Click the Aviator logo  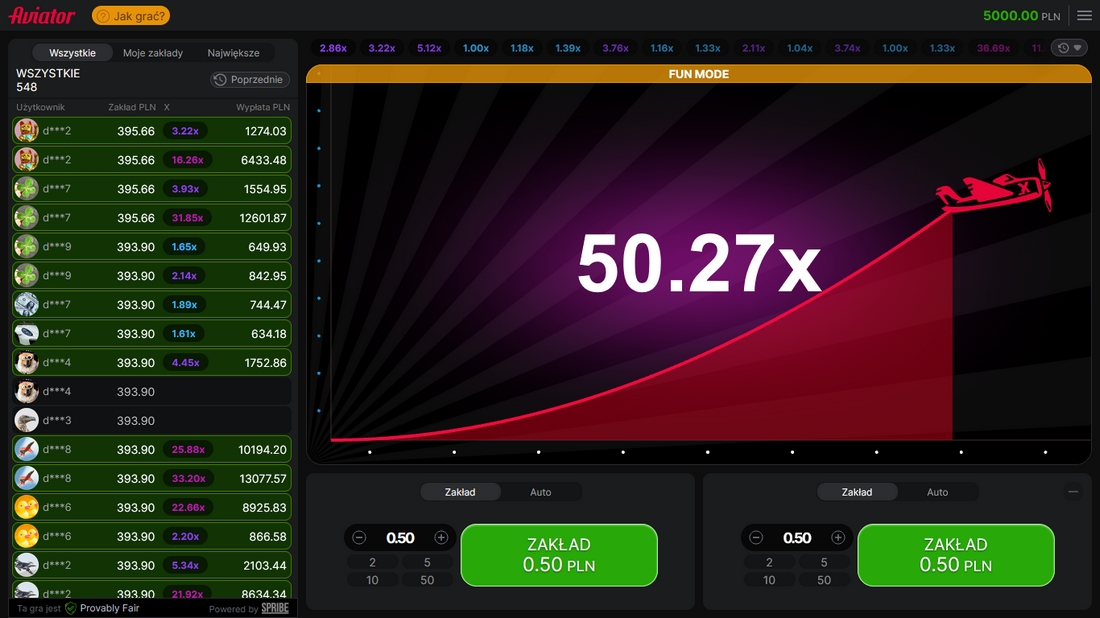pos(42,16)
